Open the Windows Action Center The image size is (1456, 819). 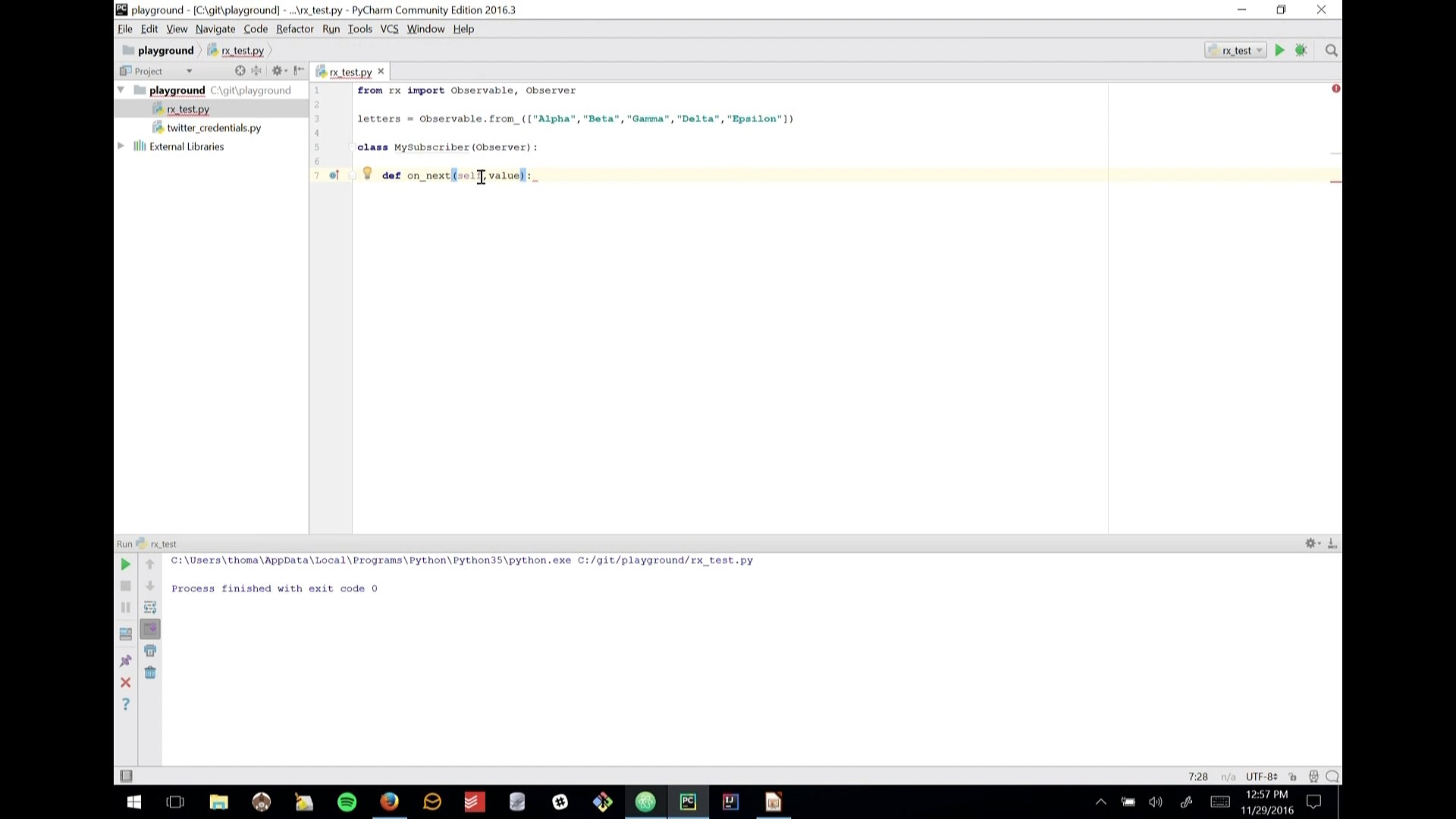1314,802
